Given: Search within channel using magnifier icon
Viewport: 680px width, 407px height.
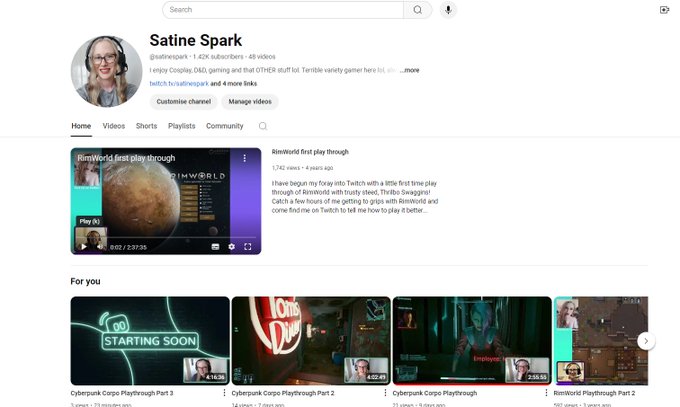Looking at the screenshot, I should pos(263,126).
